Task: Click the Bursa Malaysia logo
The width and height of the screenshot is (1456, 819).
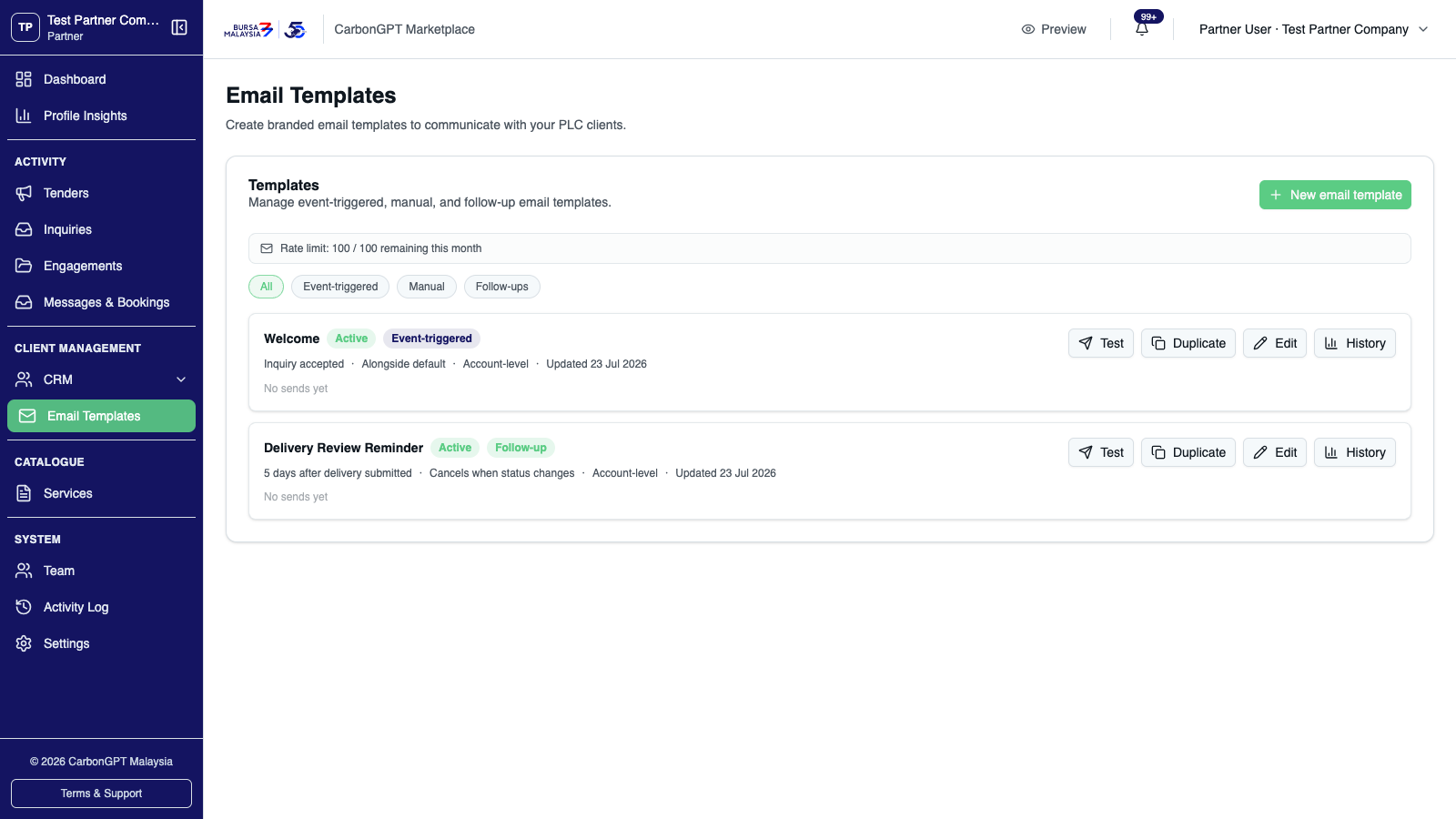Action: pyautogui.click(x=248, y=29)
